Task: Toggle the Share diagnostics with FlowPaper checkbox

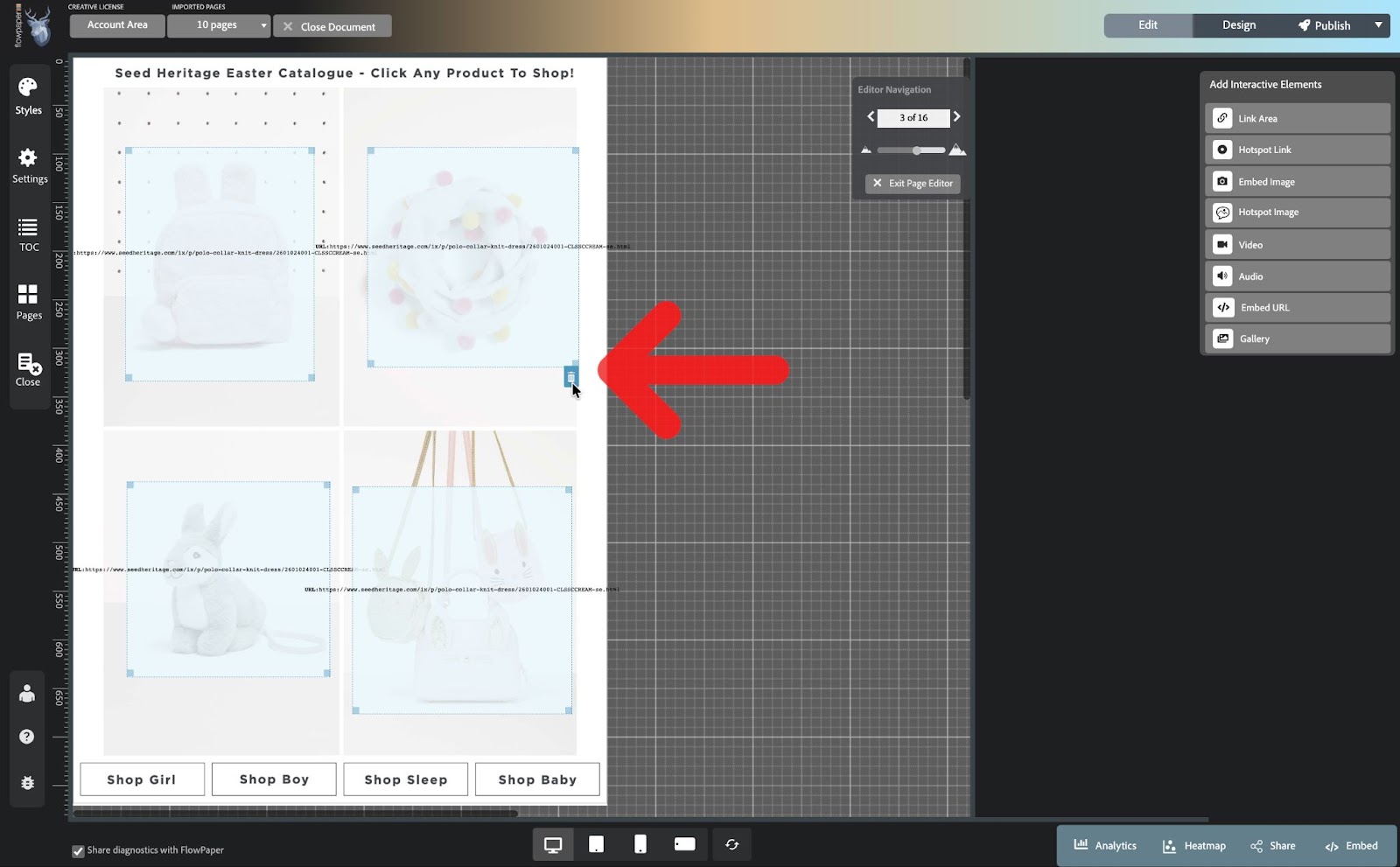Action: pyautogui.click(x=80, y=850)
